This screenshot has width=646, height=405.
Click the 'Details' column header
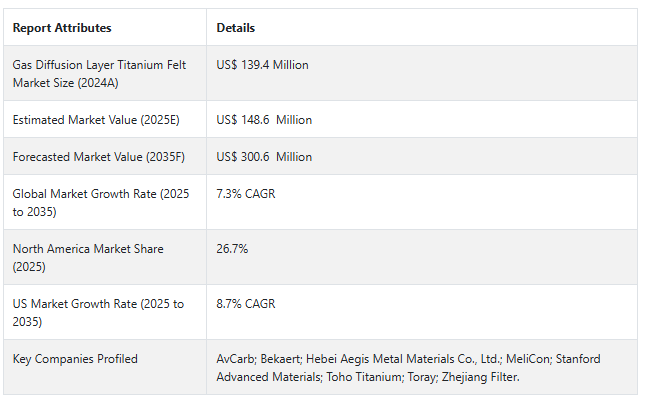236,28
